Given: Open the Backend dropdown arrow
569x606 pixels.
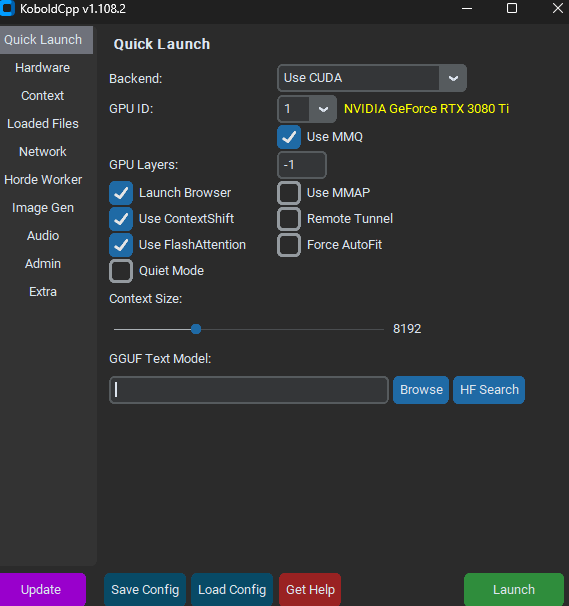Looking at the screenshot, I should (x=453, y=78).
